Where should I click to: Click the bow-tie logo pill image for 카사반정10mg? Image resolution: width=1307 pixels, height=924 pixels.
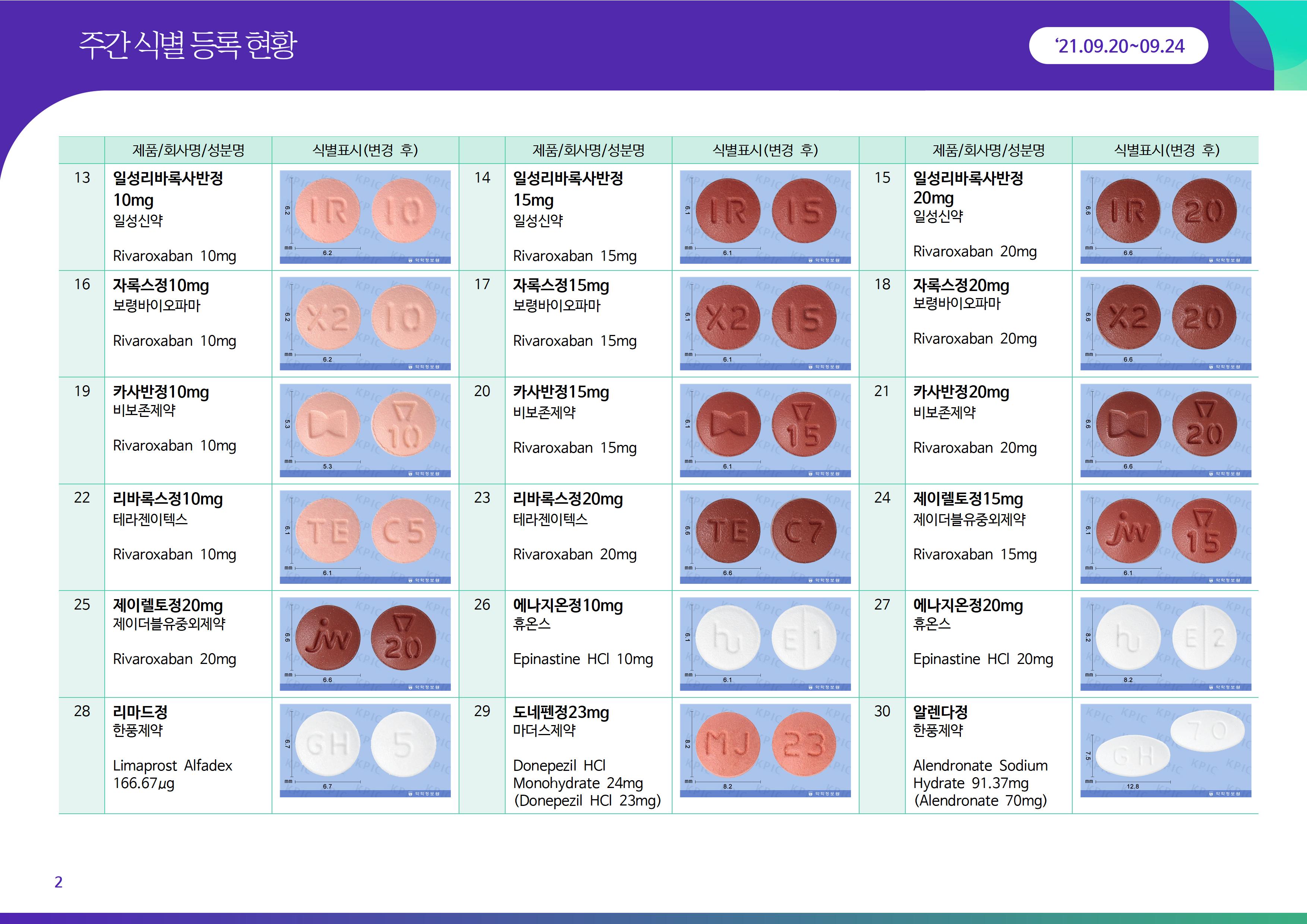coord(365,430)
